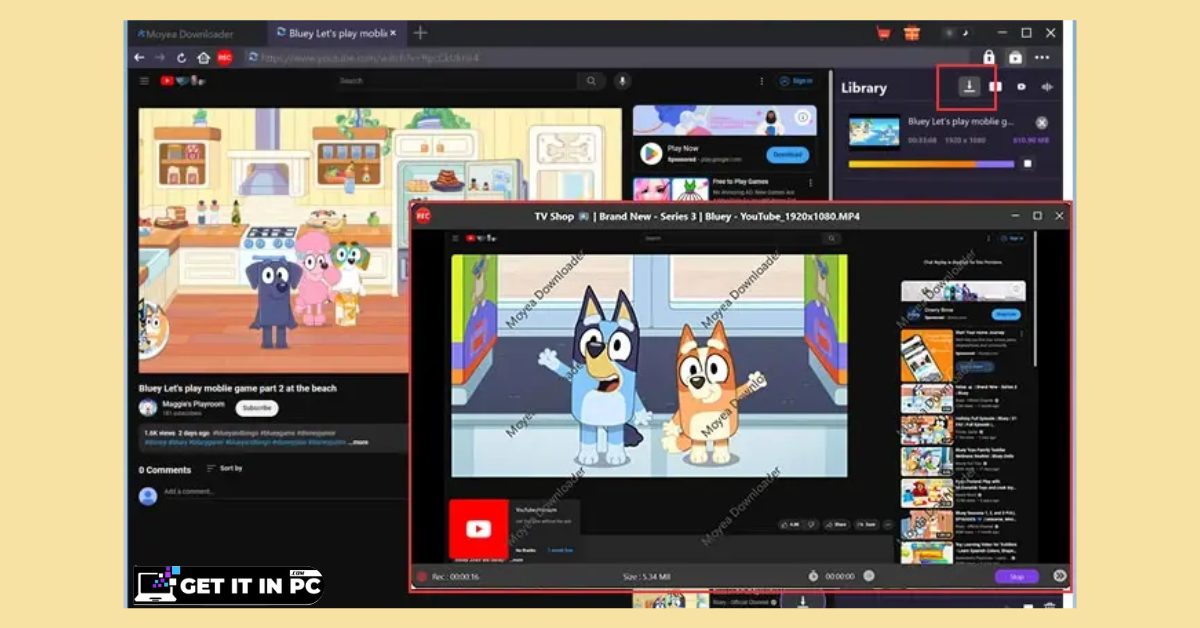The height and width of the screenshot is (628, 1200).
Task: Go back with the browser back arrow
Action: click(x=141, y=58)
